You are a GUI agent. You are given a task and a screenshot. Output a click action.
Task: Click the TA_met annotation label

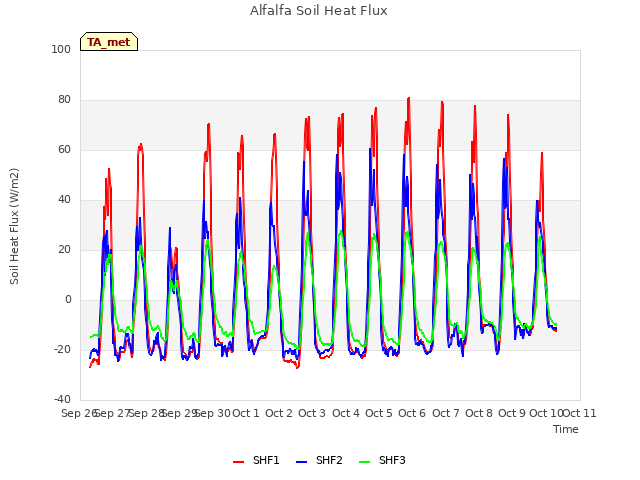109,42
